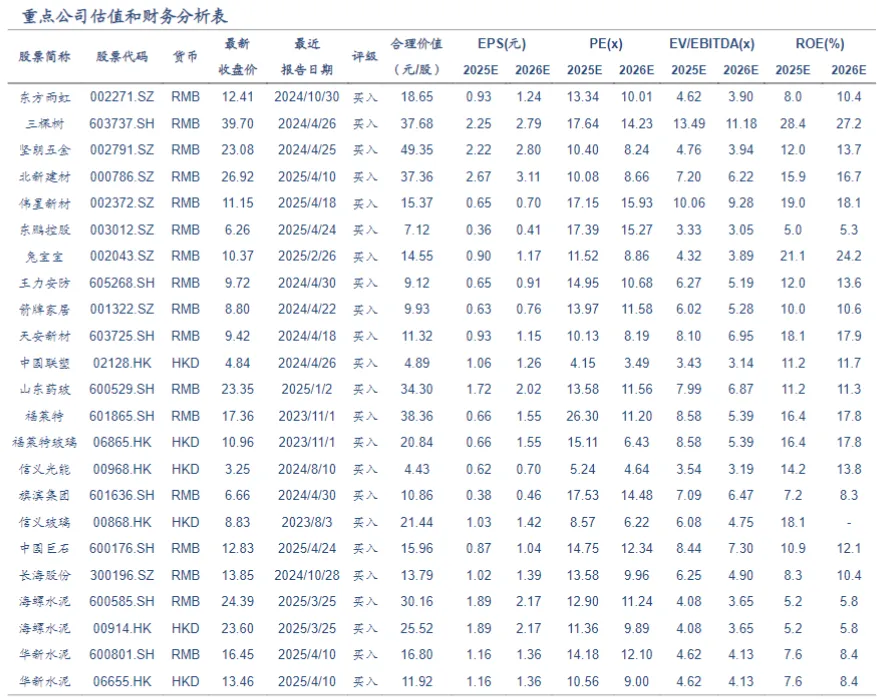Image resolution: width=889 pixels, height=699 pixels.
Task: Click fair value 38.36 in 601865.SH row
Action: pos(417,416)
